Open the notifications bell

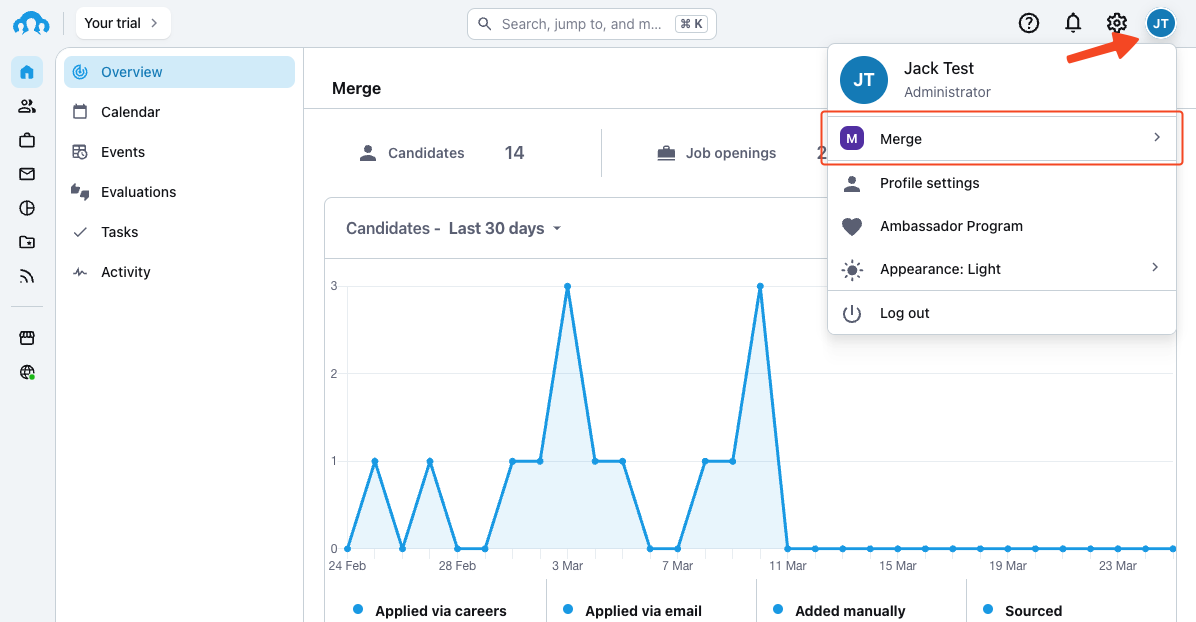[x=1073, y=23]
